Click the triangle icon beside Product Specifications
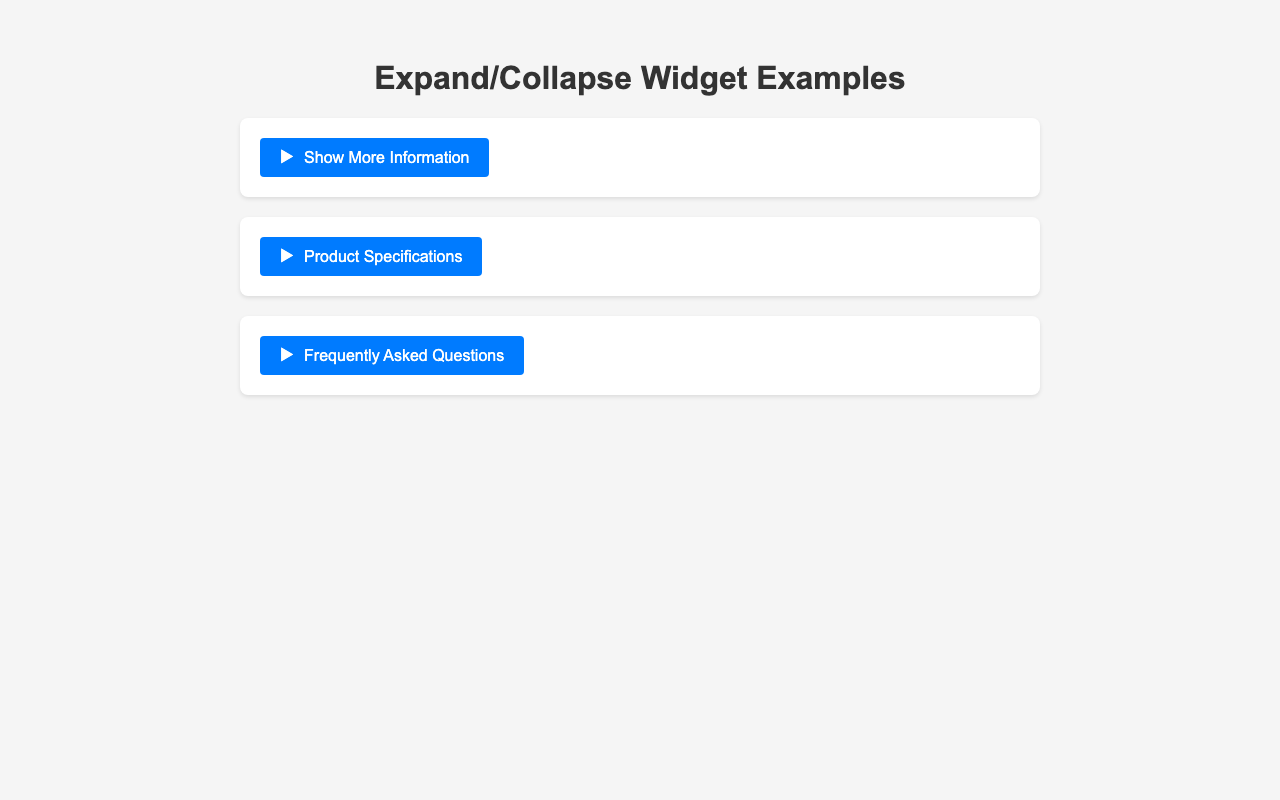The width and height of the screenshot is (1280, 800). pos(287,256)
